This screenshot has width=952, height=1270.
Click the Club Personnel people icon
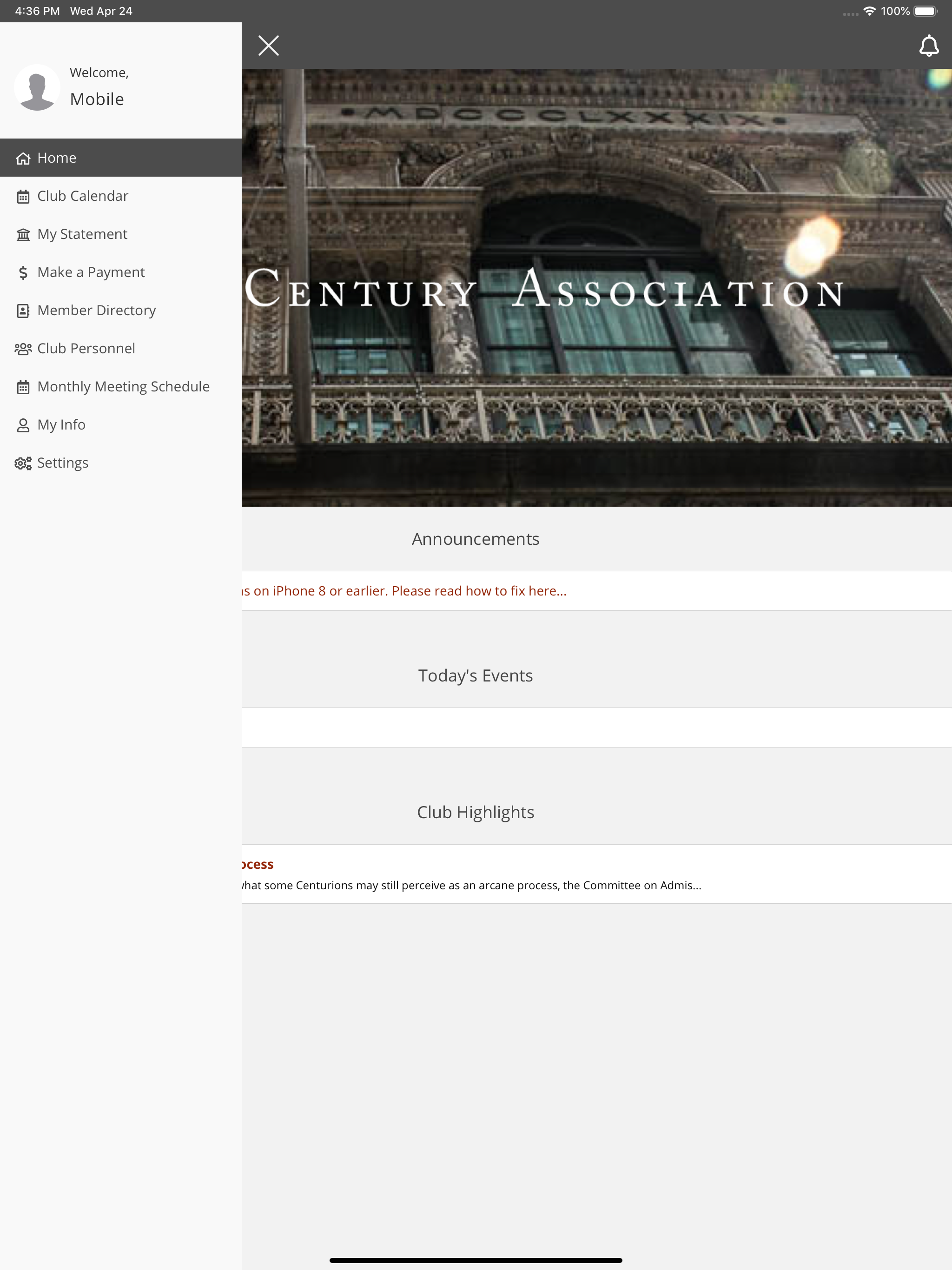[x=23, y=349]
